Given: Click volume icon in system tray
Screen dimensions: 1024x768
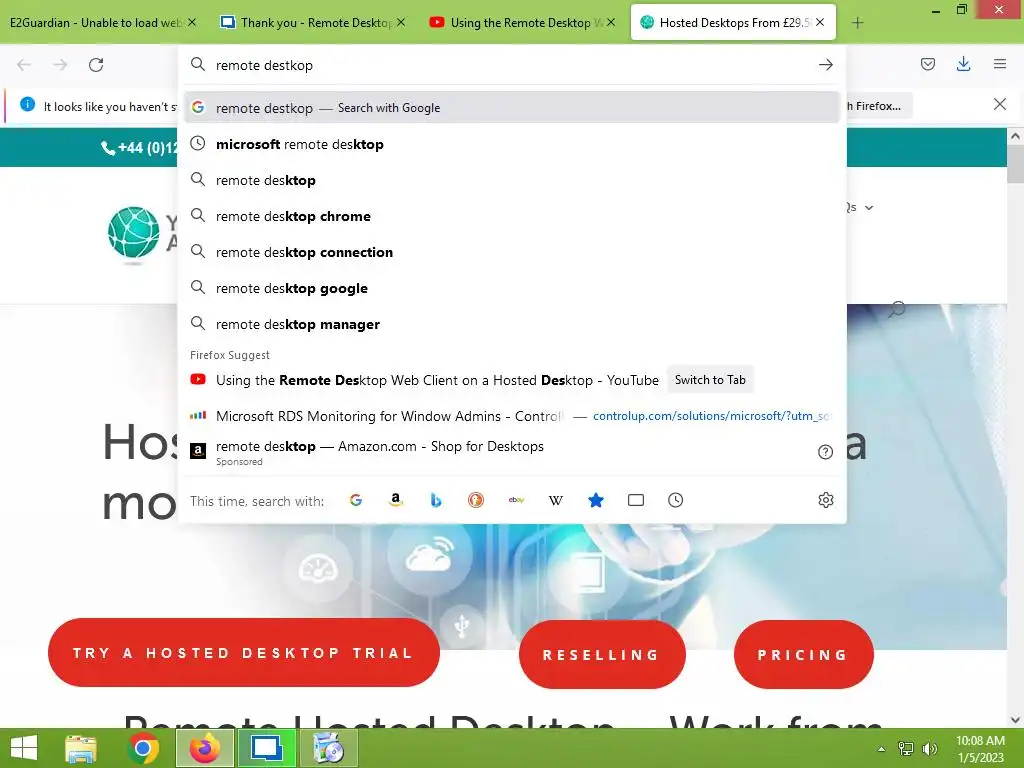Looking at the screenshot, I should click(x=930, y=749).
